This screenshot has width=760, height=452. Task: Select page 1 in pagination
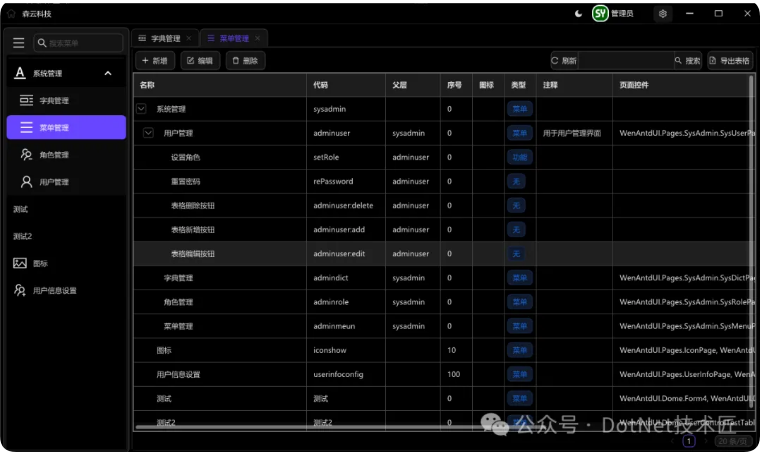click(x=689, y=441)
